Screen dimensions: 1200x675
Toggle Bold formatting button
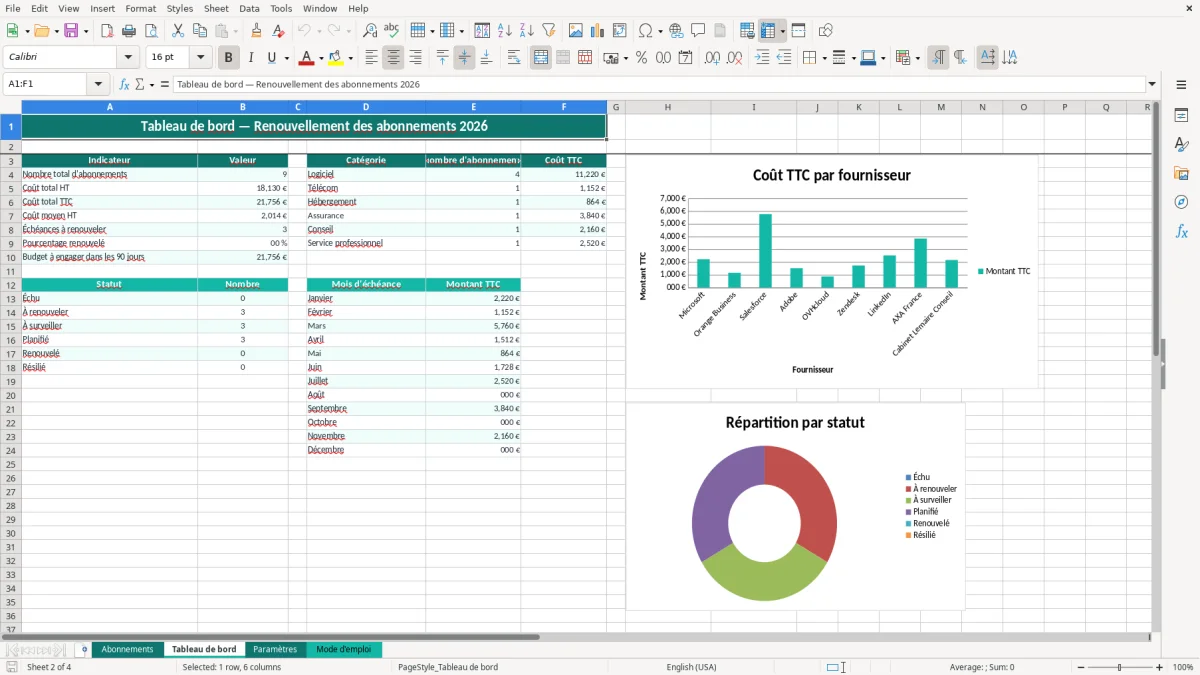pos(228,58)
